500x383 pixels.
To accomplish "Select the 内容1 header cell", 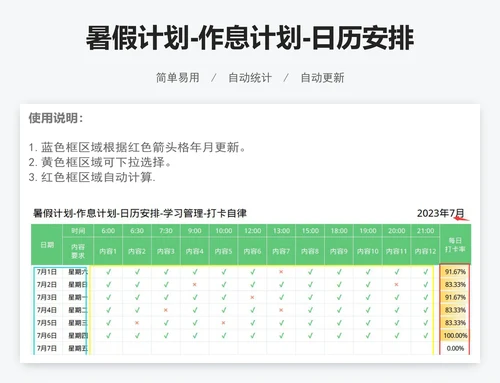I will (x=108, y=251).
